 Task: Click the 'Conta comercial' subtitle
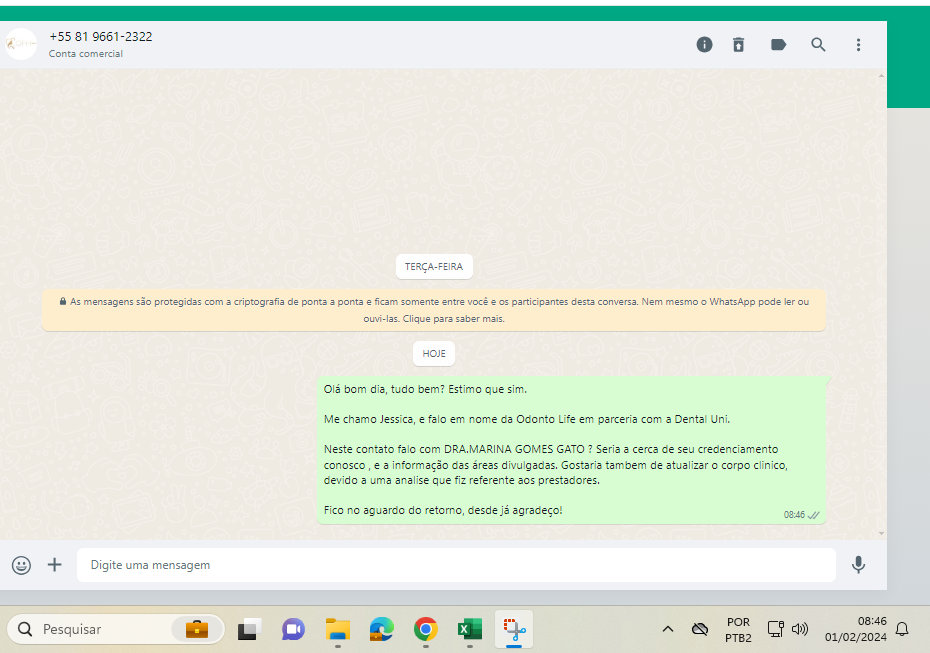pyautogui.click(x=85, y=53)
